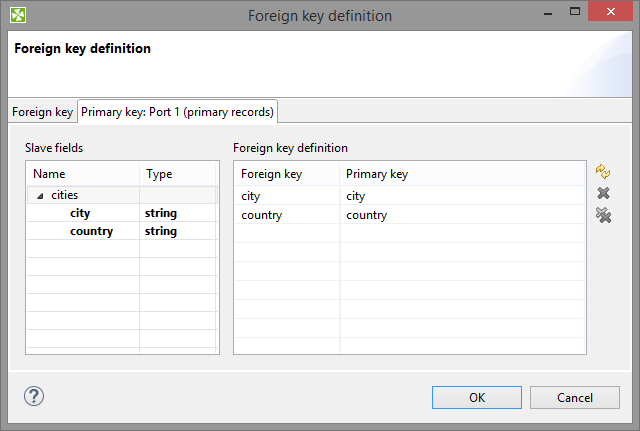This screenshot has width=640, height=431.
Task: Switch to the Foreign key tab
Action: 42,111
